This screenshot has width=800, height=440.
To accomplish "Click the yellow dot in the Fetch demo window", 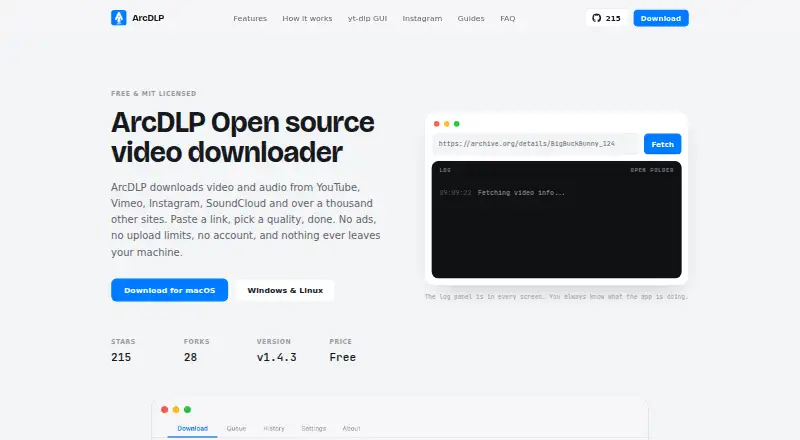I will click(x=446, y=124).
